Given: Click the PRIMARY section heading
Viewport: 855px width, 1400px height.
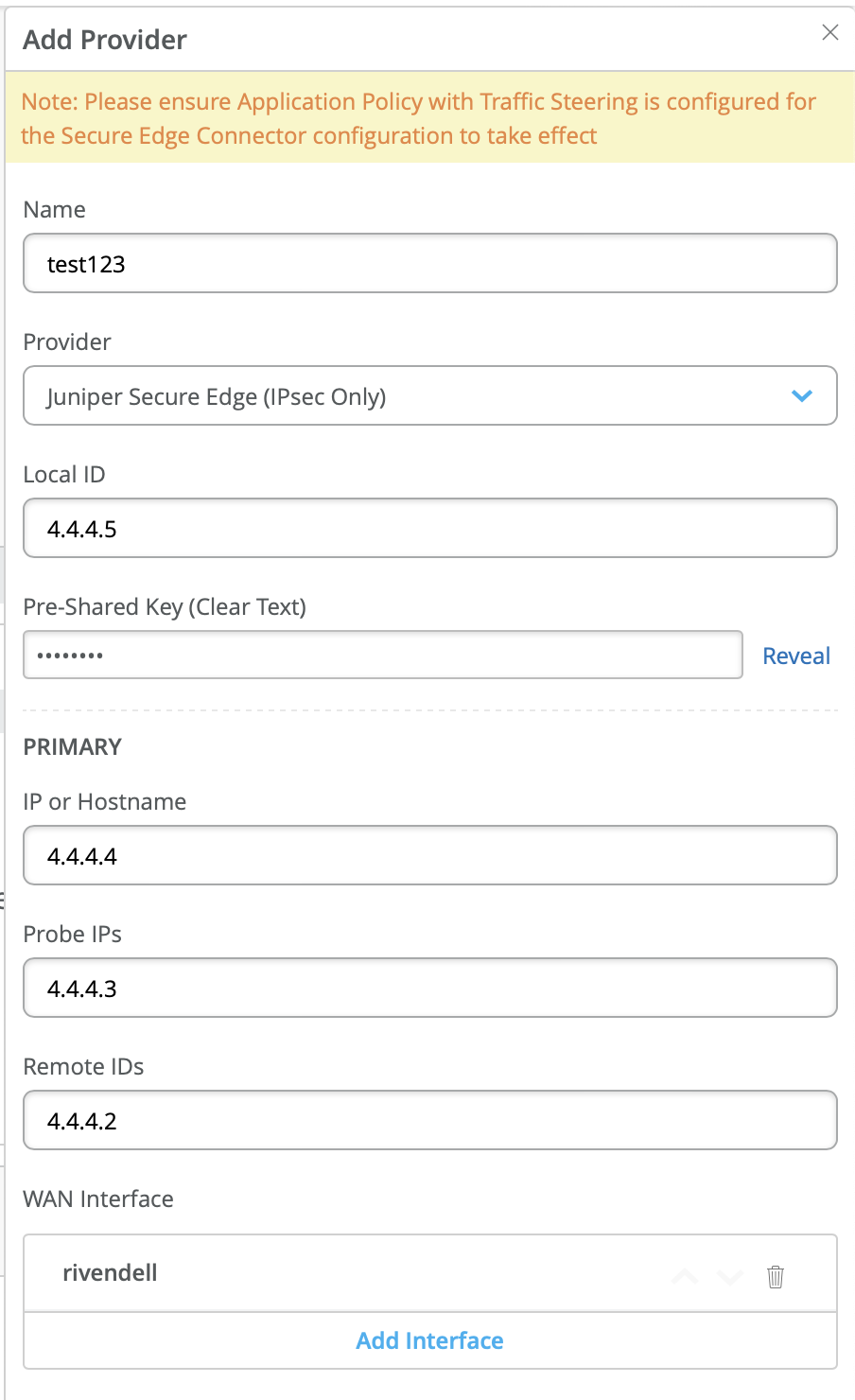Looking at the screenshot, I should point(73,746).
